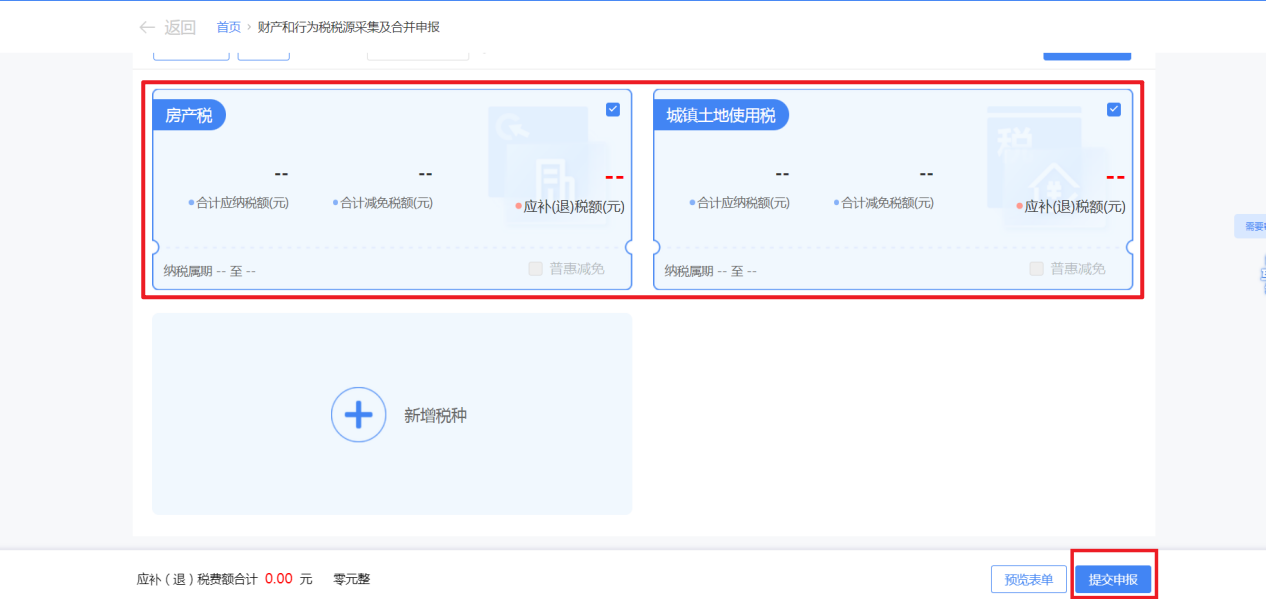
Task: Click the building illustration in 房产税 card
Action: coord(553,180)
